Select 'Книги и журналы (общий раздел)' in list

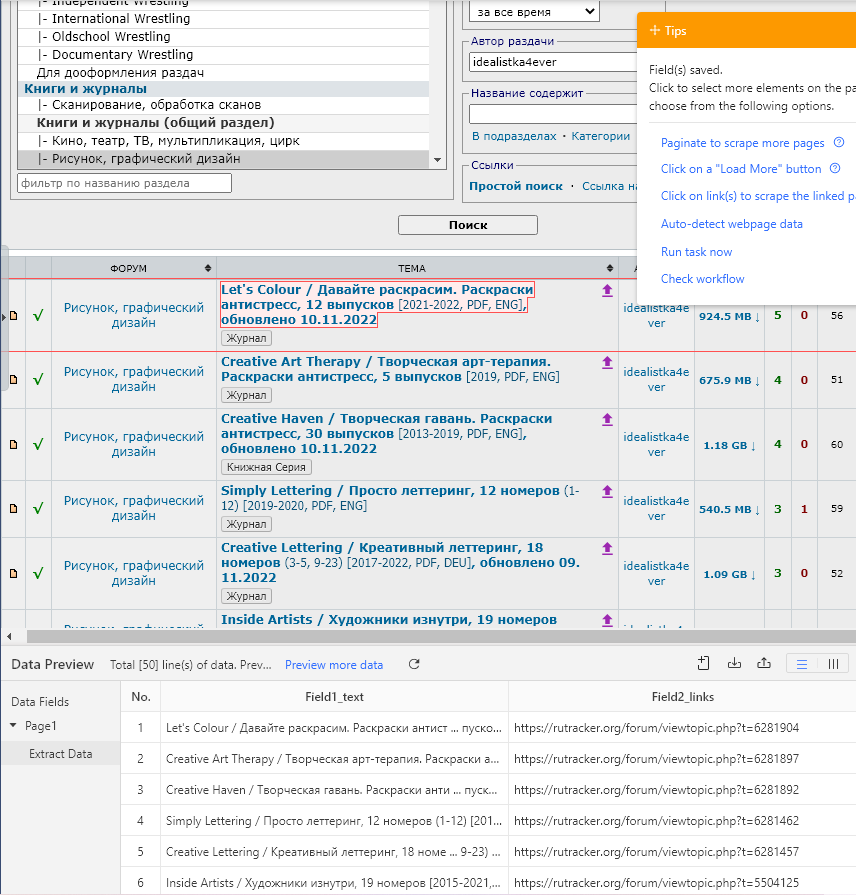coord(224,123)
